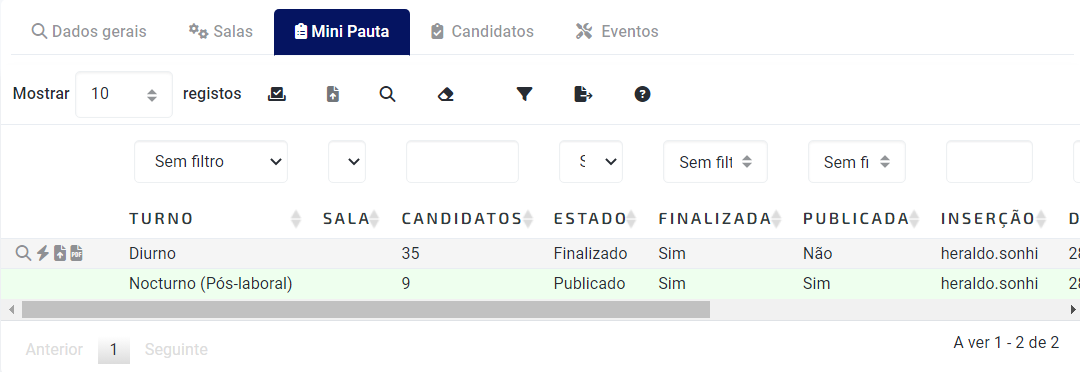Click the file export icon

[x=583, y=94]
